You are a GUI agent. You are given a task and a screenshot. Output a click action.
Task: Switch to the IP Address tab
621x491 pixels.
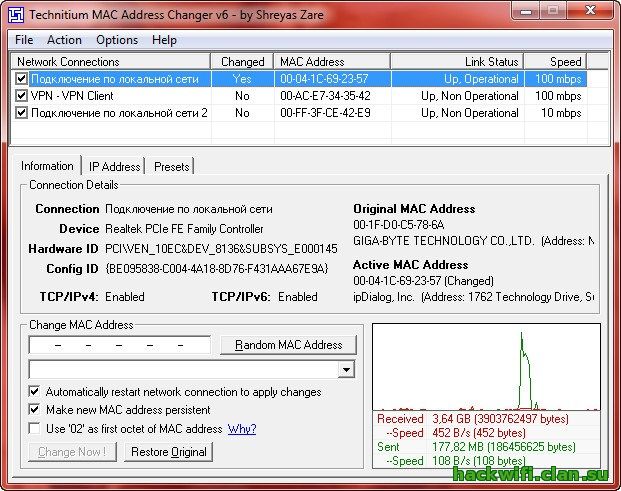(x=114, y=167)
